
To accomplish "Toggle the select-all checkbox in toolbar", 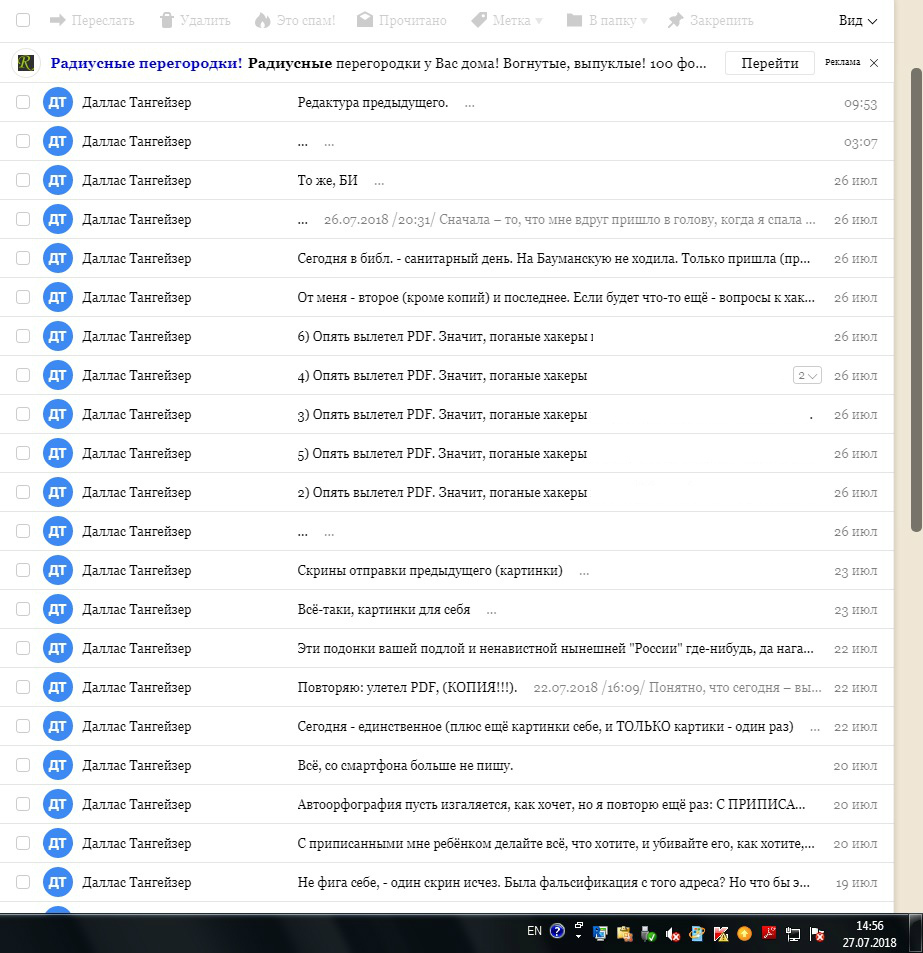I will (x=23, y=20).
